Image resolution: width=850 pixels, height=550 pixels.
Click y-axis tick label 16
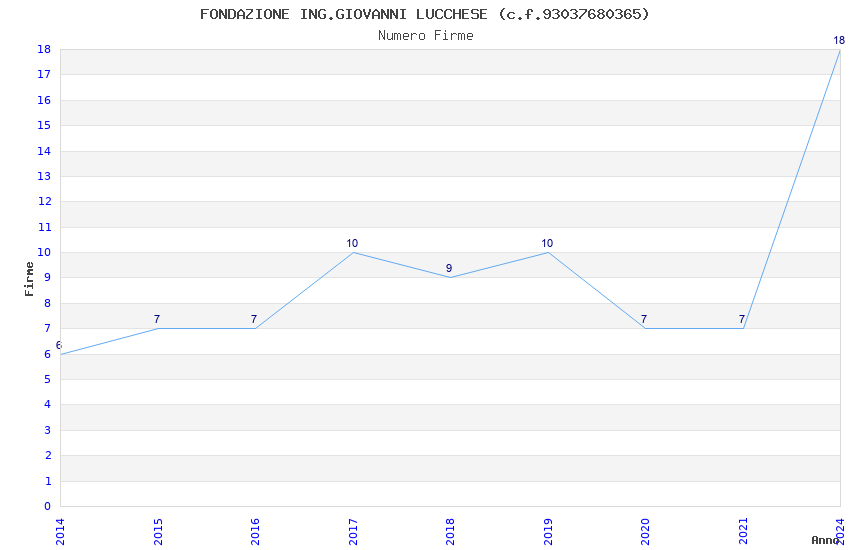click(x=44, y=100)
